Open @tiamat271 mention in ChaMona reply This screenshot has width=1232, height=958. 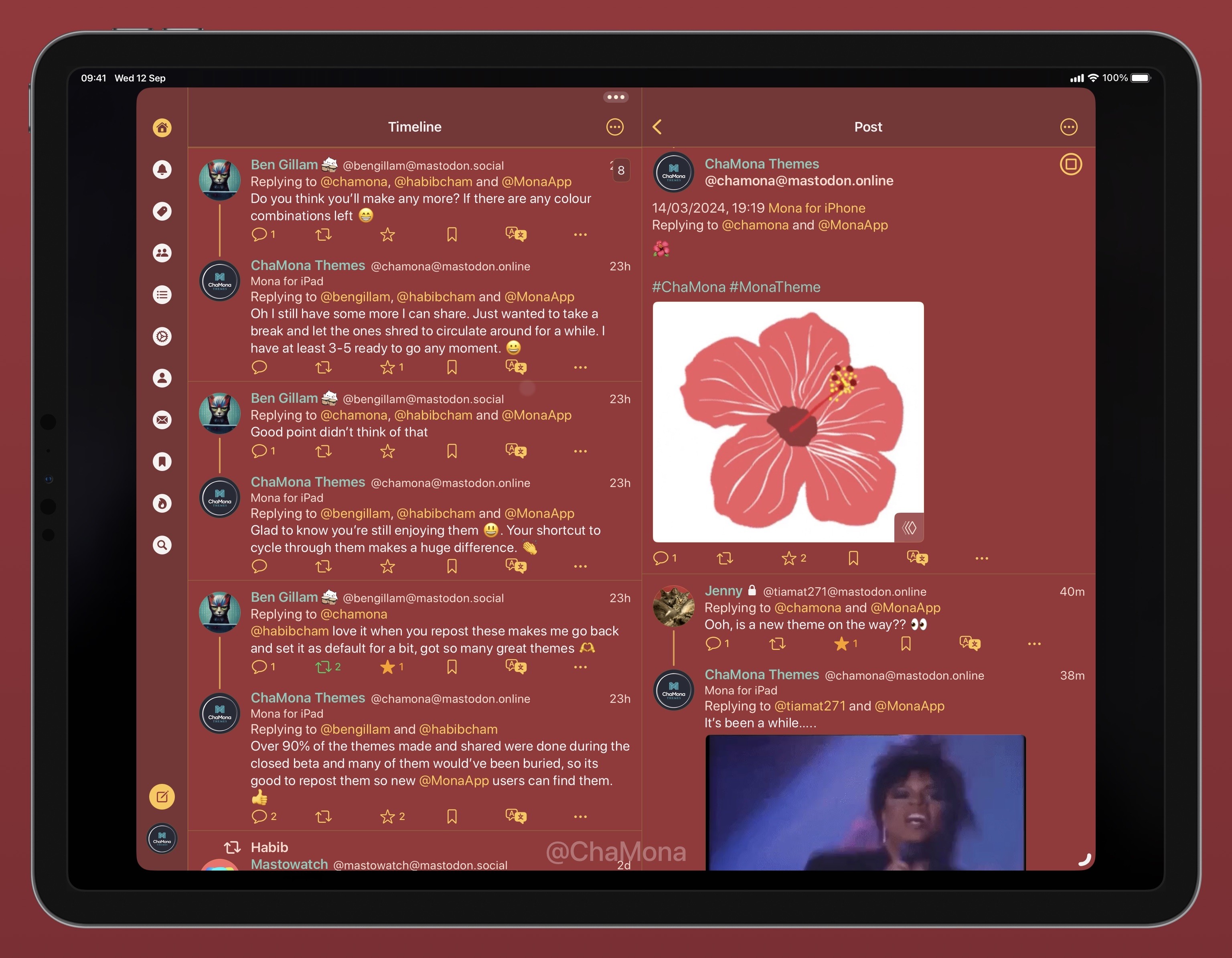click(809, 706)
